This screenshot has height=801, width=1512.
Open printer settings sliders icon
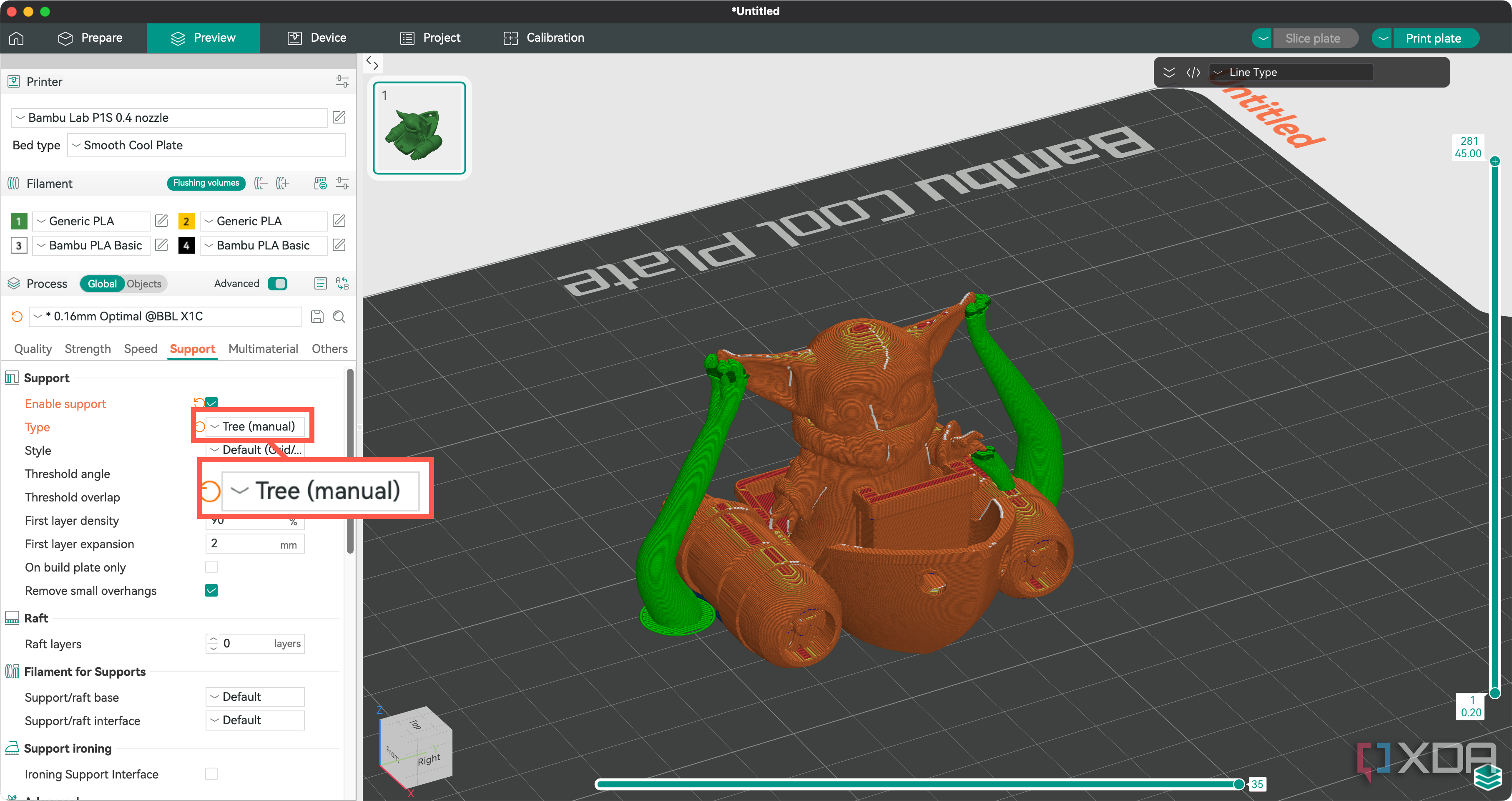click(342, 82)
